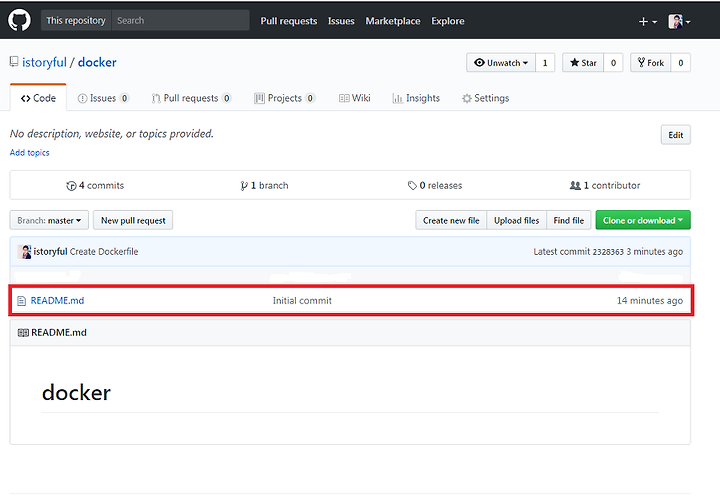Open the Insights tab
The image size is (720, 496).
click(x=416, y=98)
